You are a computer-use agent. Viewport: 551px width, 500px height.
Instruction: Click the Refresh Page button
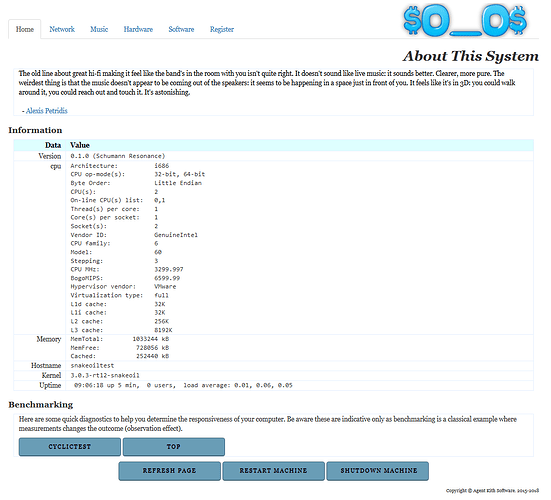point(169,471)
